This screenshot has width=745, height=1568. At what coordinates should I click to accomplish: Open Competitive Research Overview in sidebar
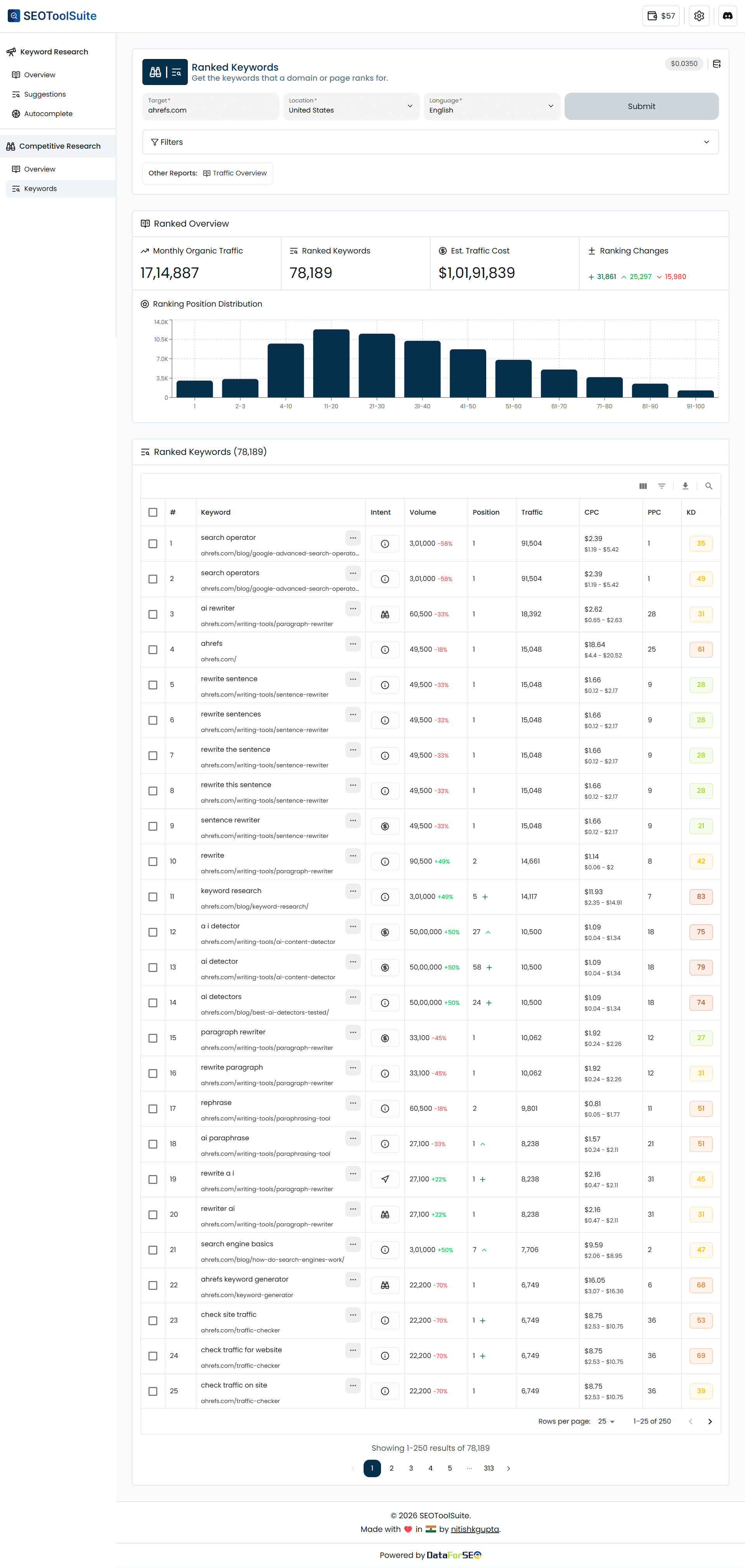pyautogui.click(x=40, y=169)
